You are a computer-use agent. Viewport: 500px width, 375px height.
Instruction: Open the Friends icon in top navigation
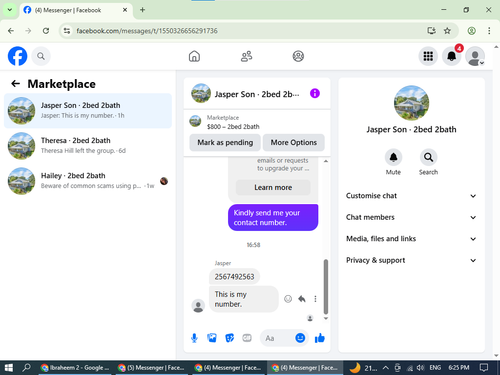pos(246,56)
